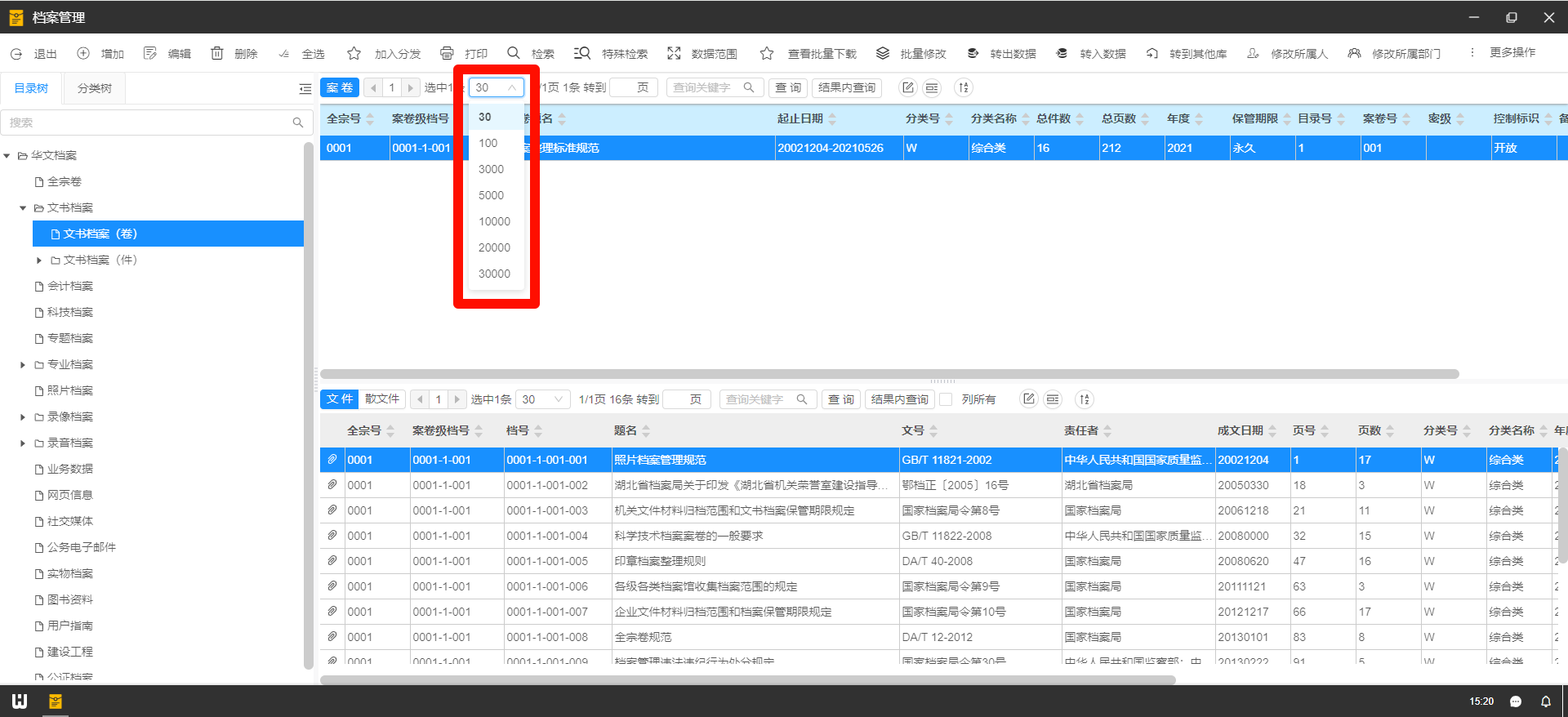Viewport: 1568px width, 717px height.
Task: Switch to the 分类树 tab
Action: (x=95, y=88)
